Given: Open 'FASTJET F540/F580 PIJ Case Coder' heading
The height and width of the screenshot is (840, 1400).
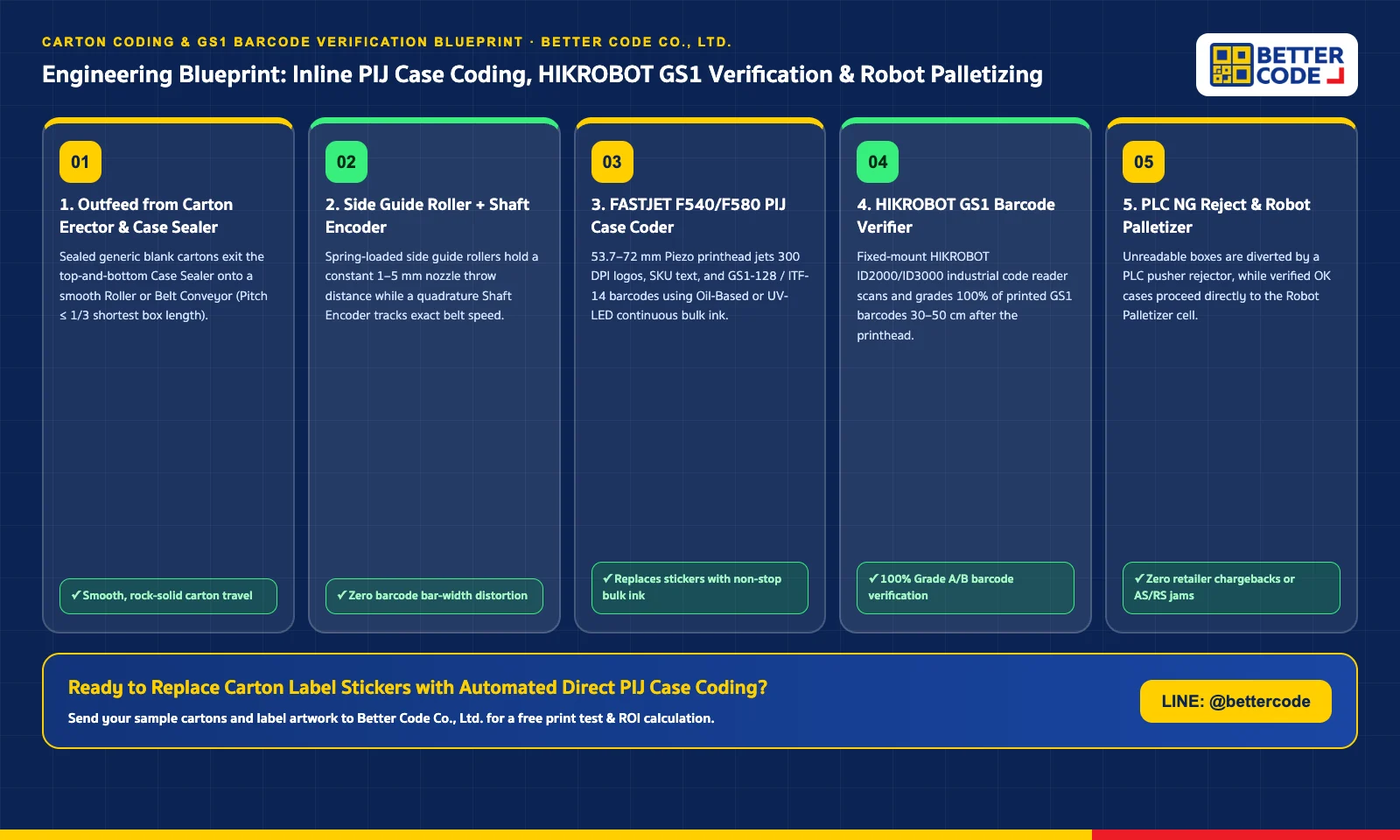Looking at the screenshot, I should 689,215.
